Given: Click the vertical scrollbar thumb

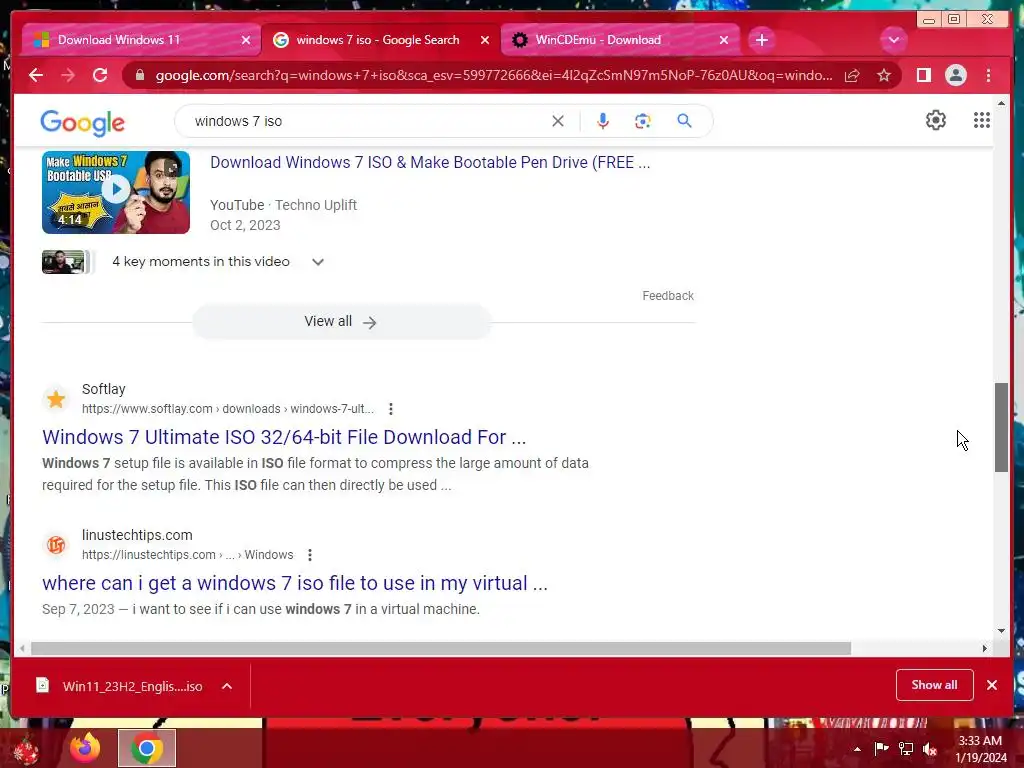Looking at the screenshot, I should click(1001, 427).
